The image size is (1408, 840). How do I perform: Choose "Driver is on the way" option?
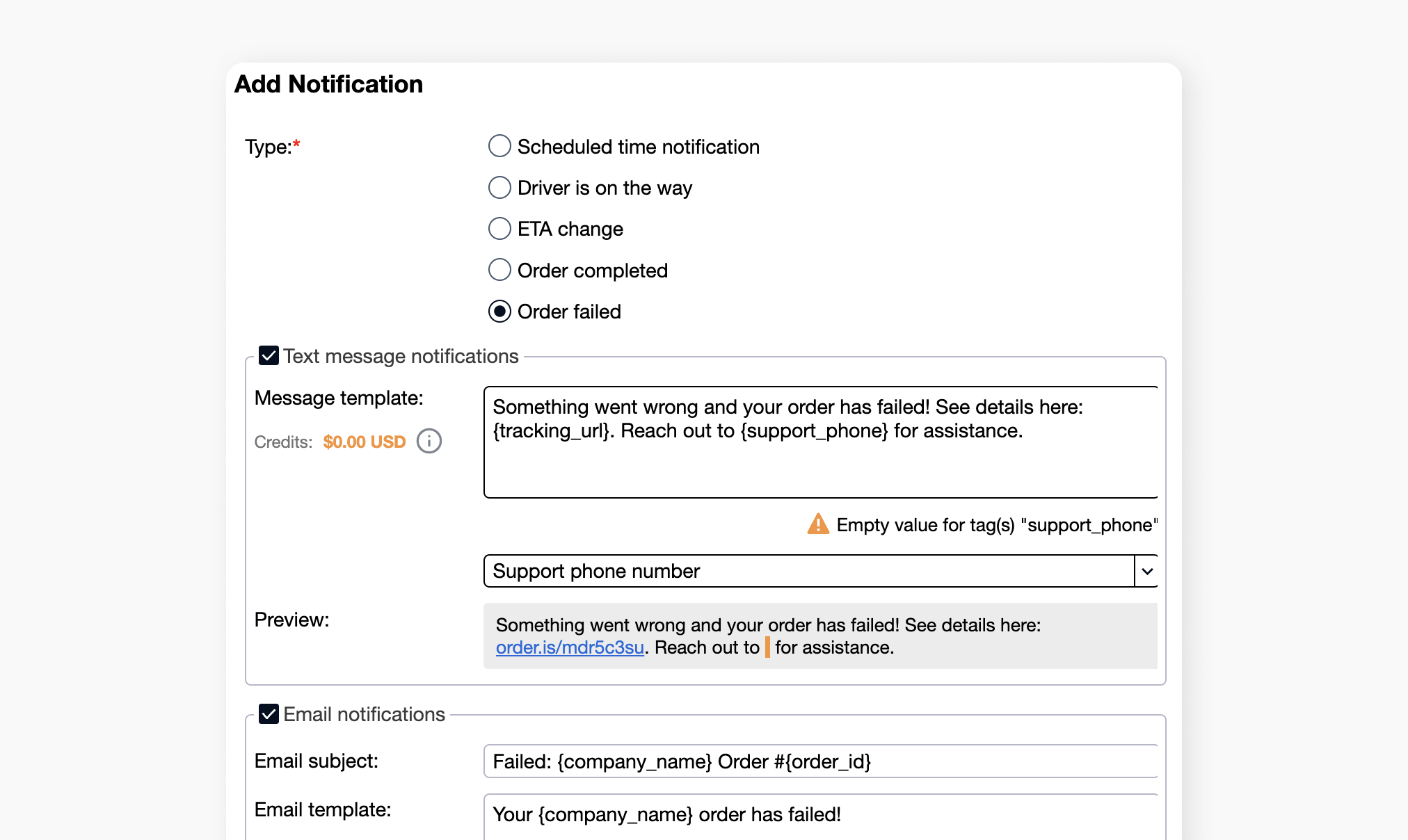(x=499, y=187)
